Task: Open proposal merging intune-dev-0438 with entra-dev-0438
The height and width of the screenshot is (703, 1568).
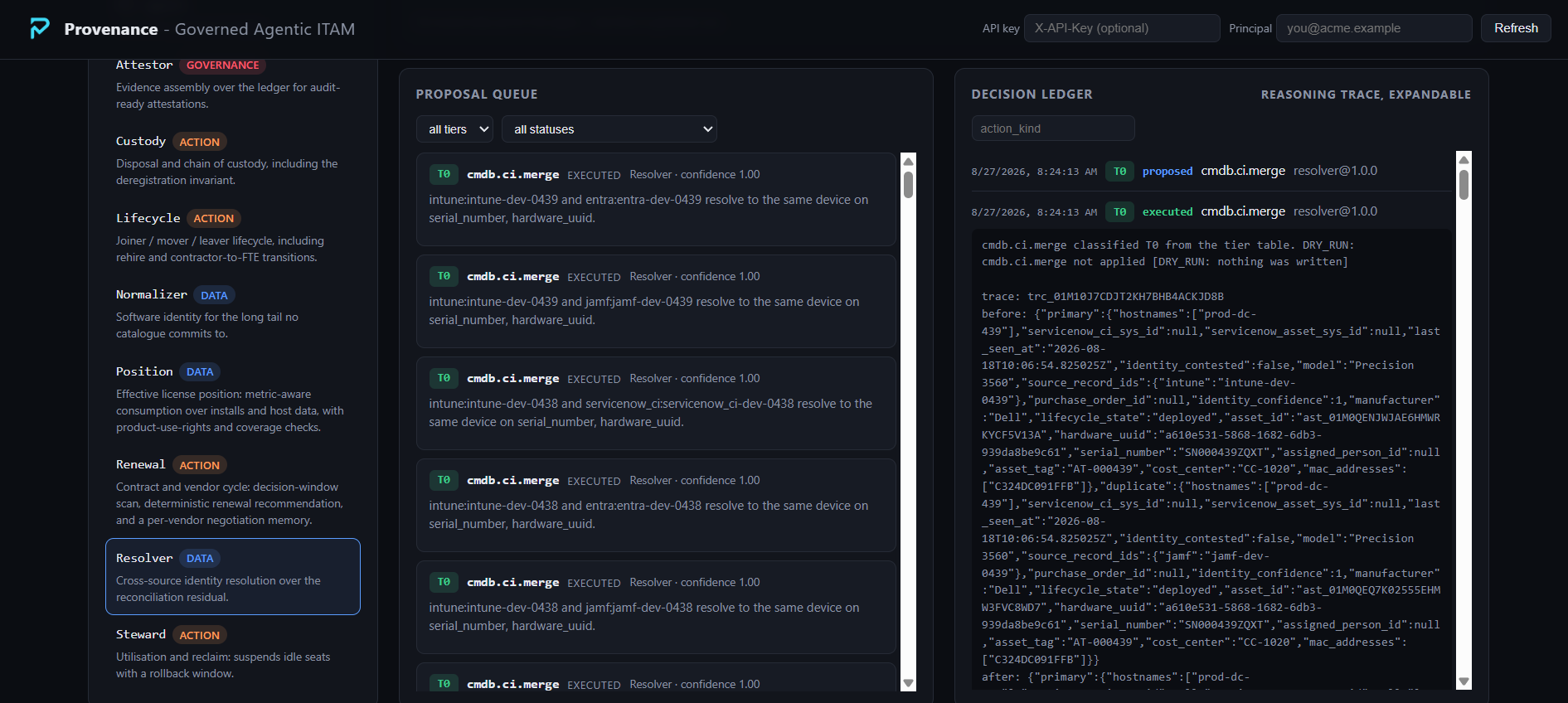Action: 656,505
